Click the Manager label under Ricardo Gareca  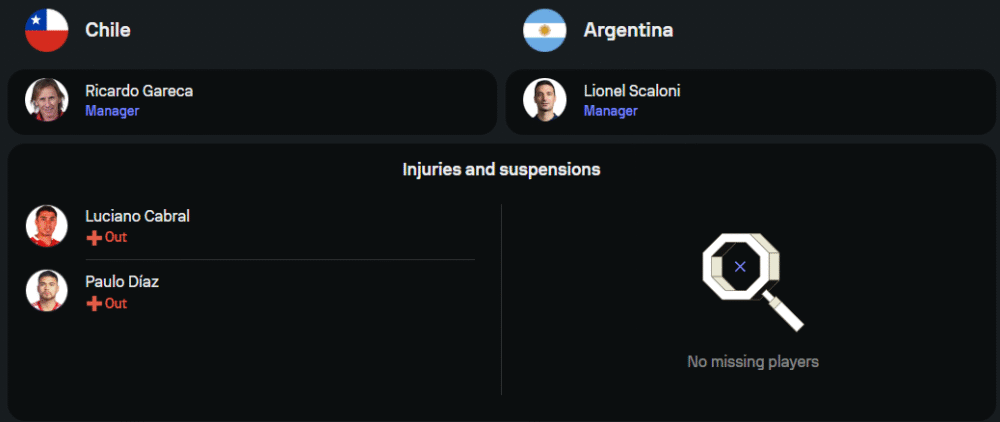click(112, 111)
